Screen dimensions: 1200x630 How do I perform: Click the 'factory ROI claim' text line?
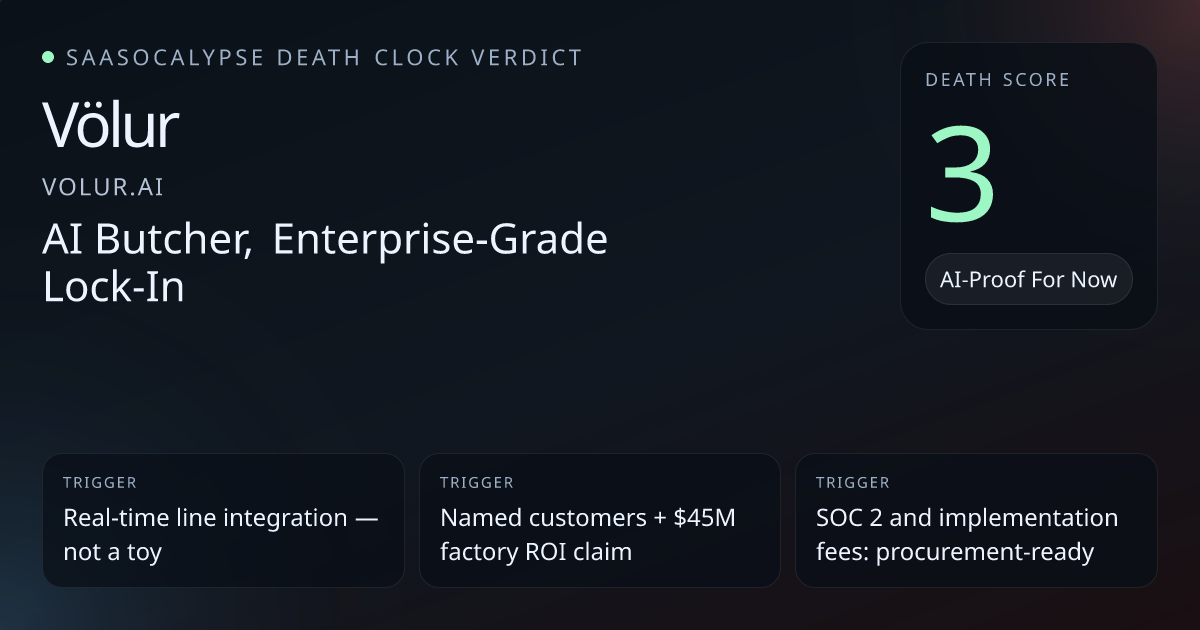[536, 551]
